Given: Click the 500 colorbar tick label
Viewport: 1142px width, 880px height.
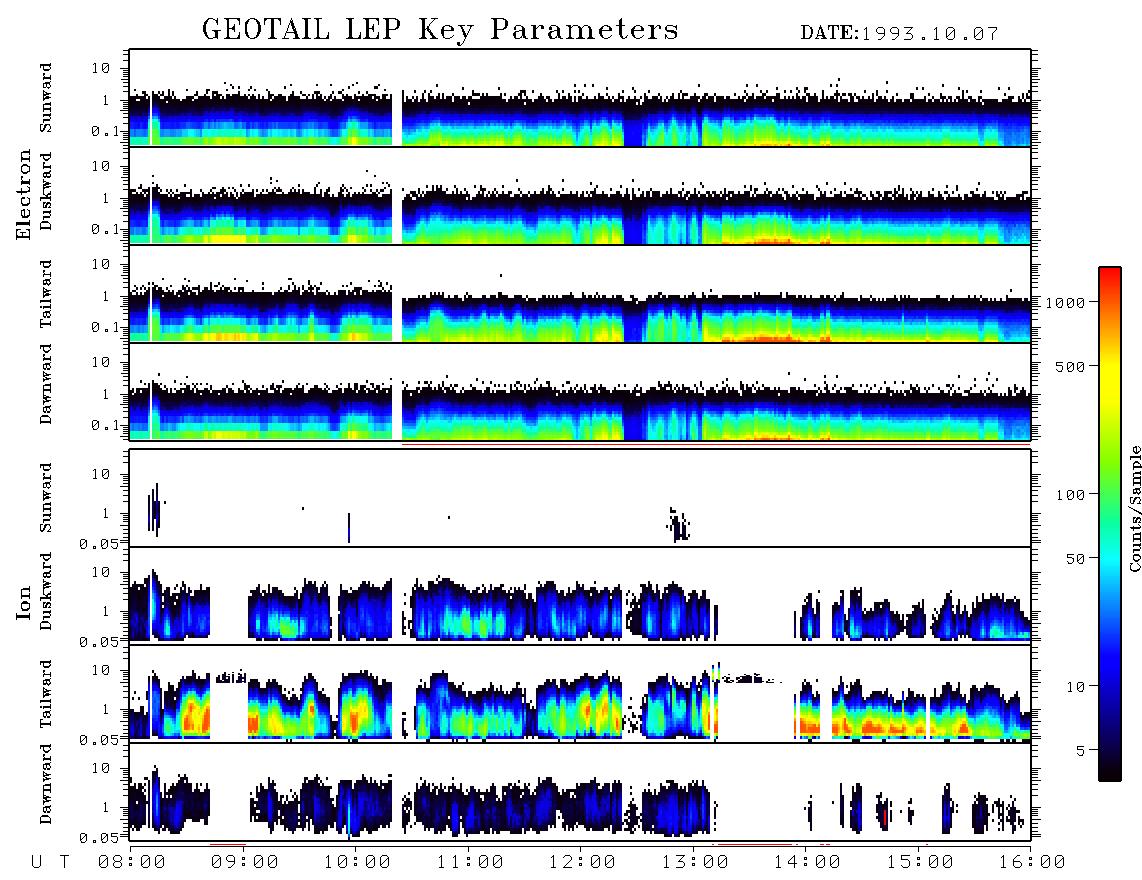Looking at the screenshot, I should 1071,366.
